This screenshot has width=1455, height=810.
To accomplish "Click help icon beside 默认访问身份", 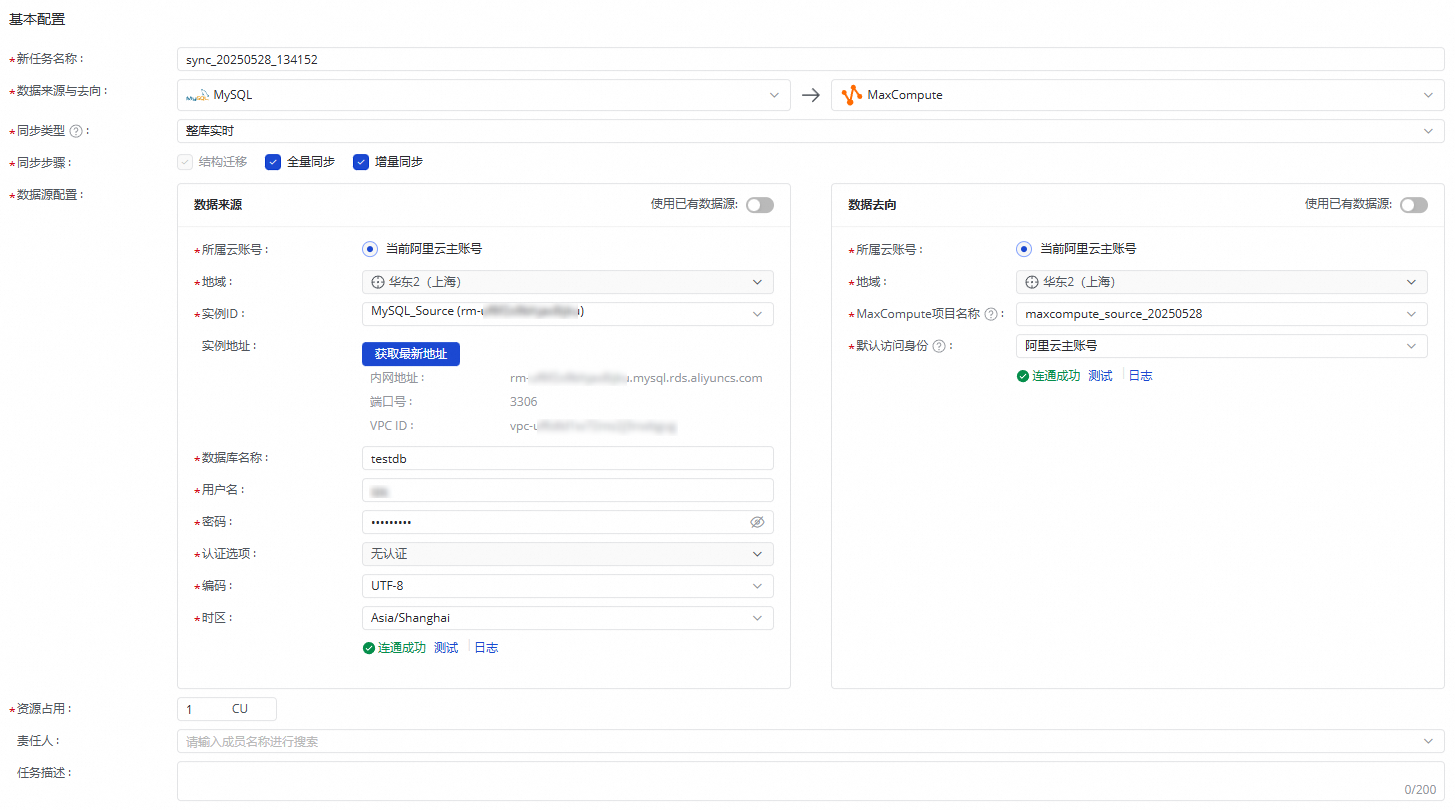I will click(939, 346).
